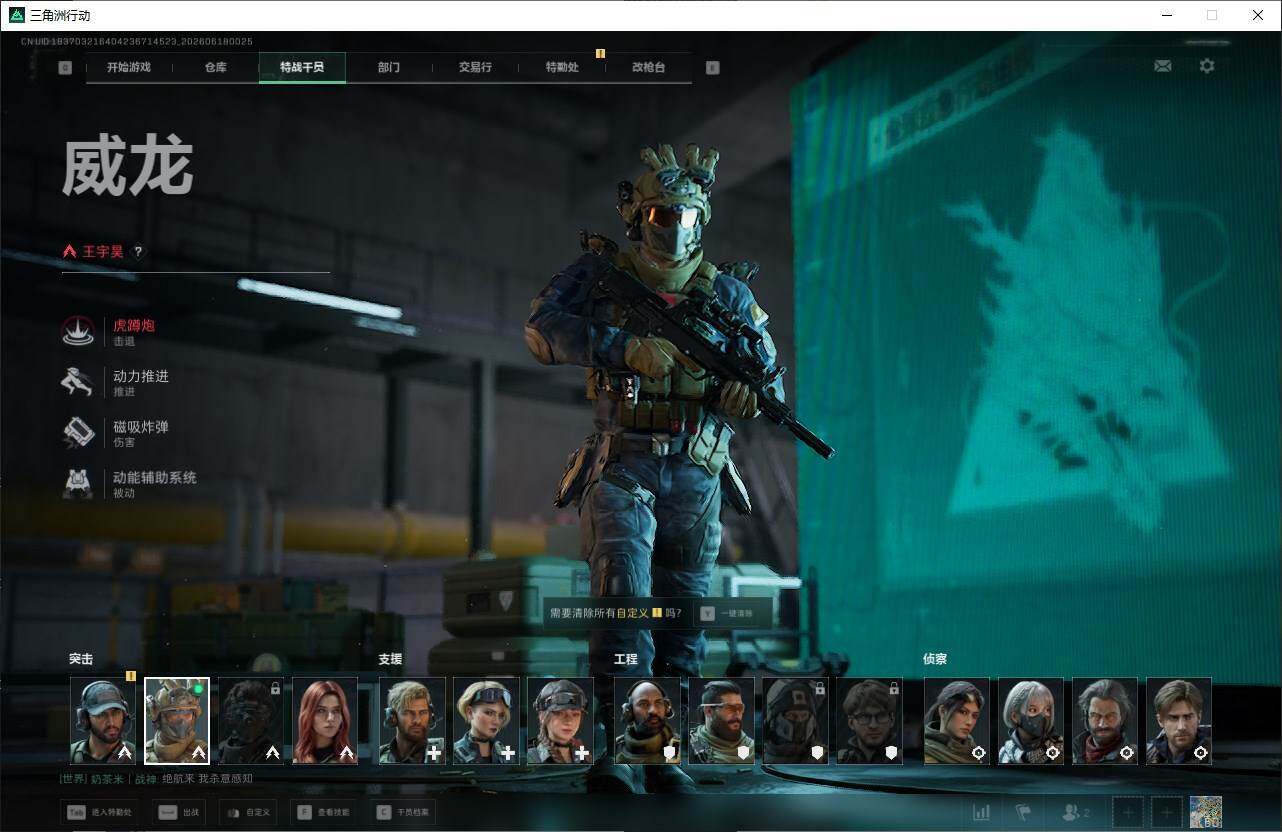Open the mail inbox envelope icon
This screenshot has height=832, width=1282.
pyautogui.click(x=1162, y=66)
